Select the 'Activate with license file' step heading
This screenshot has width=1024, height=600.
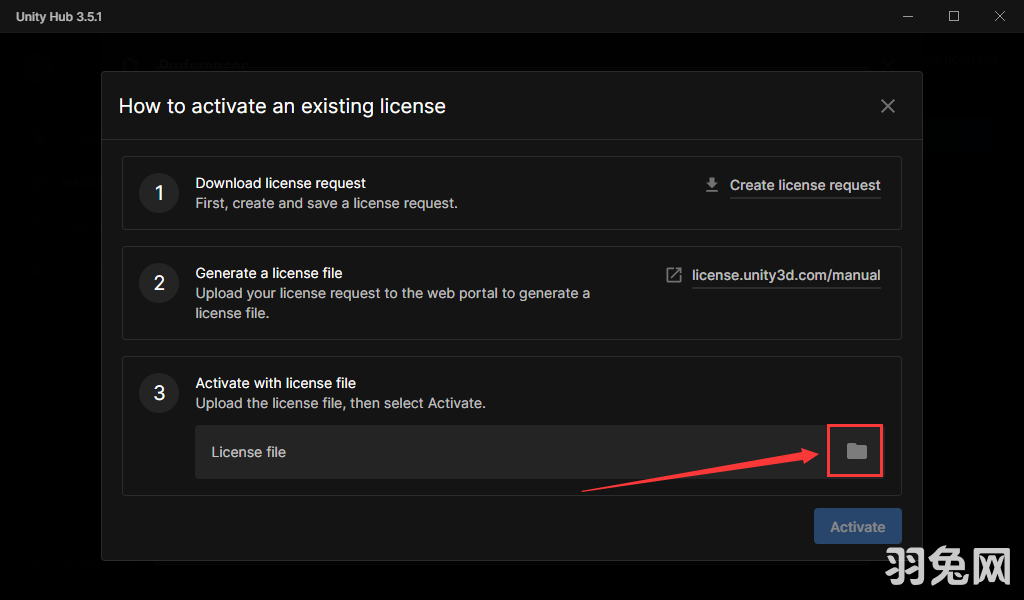(x=275, y=383)
